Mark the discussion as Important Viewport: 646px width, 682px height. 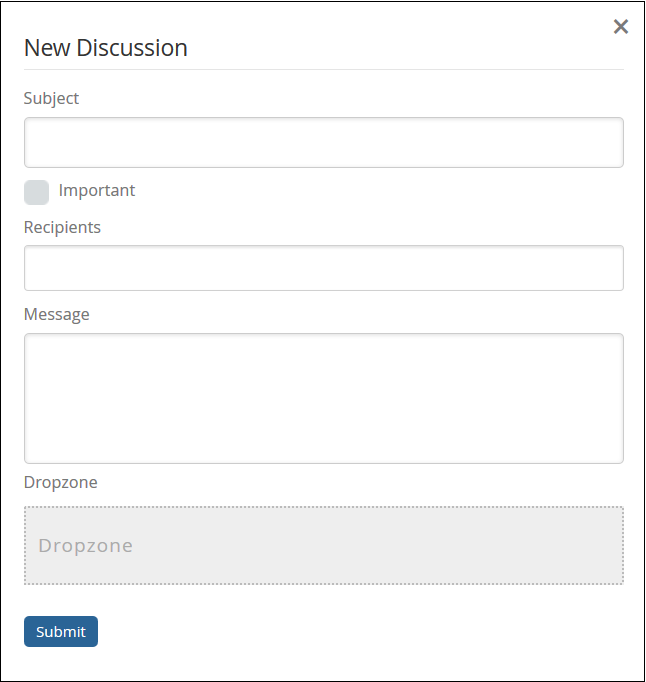tap(36, 192)
